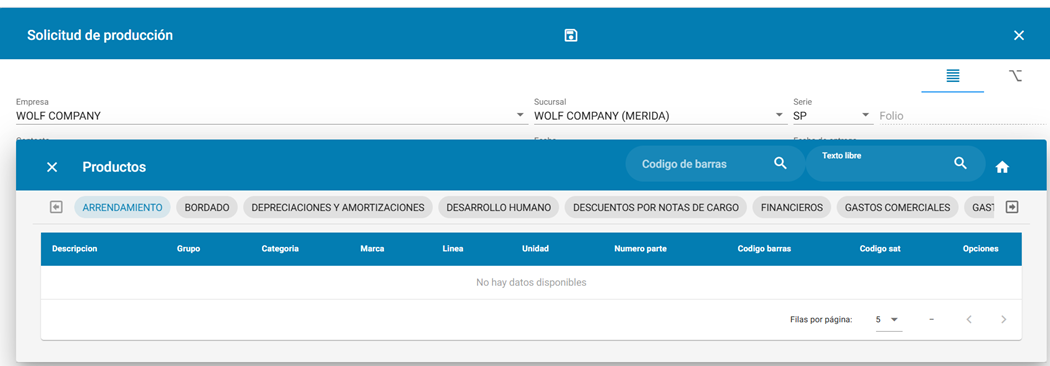
Task: Go to previous table page
Action: click(x=968, y=320)
